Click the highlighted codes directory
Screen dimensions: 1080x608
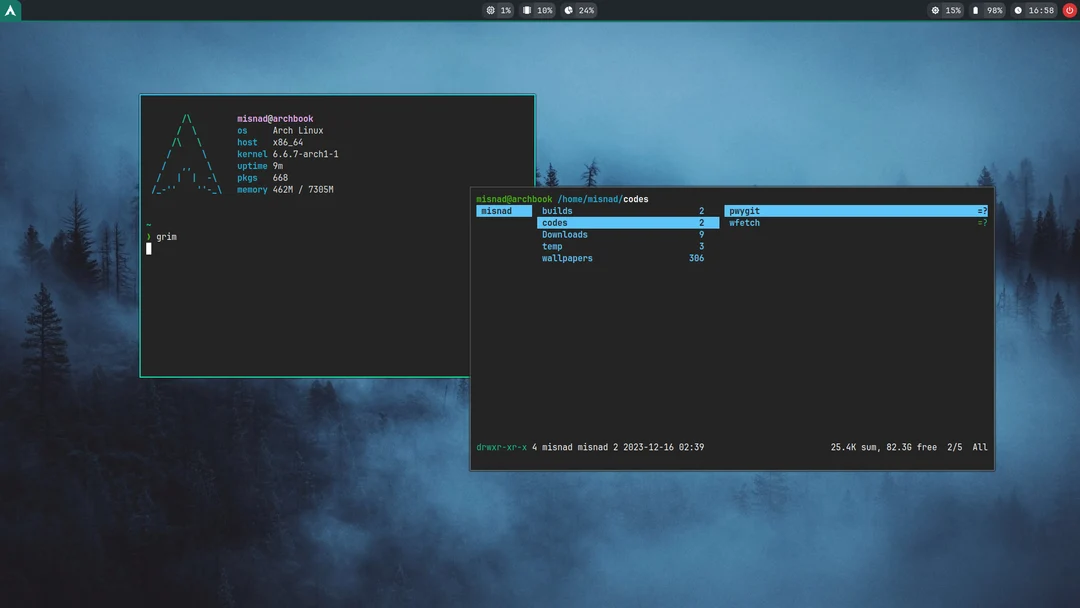click(x=555, y=222)
